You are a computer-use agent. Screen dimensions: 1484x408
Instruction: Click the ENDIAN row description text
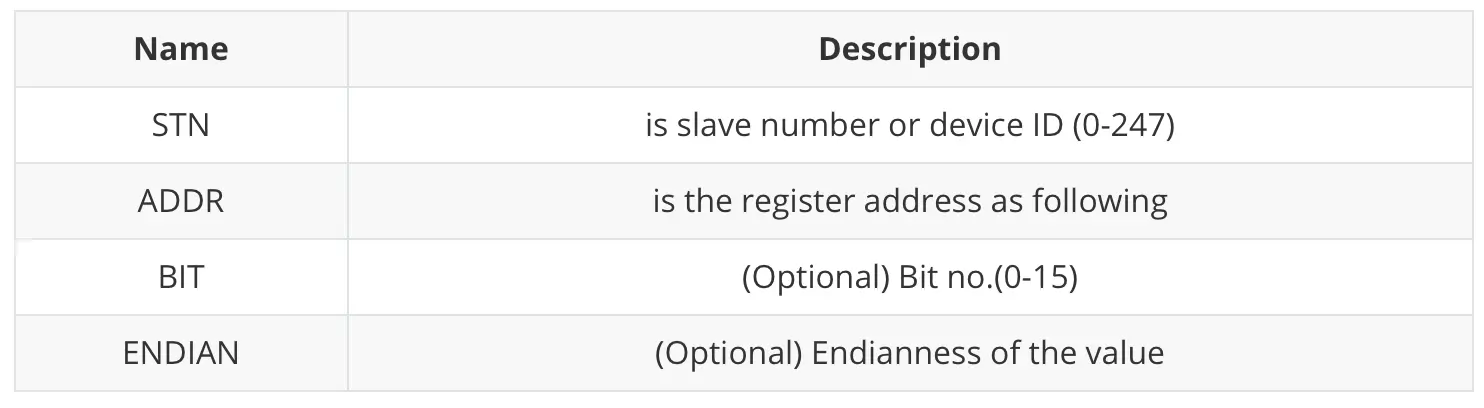(x=909, y=353)
